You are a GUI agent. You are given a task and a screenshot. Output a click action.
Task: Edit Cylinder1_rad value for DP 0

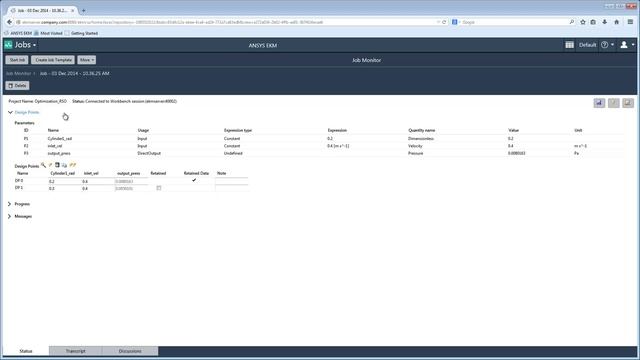tap(64, 181)
